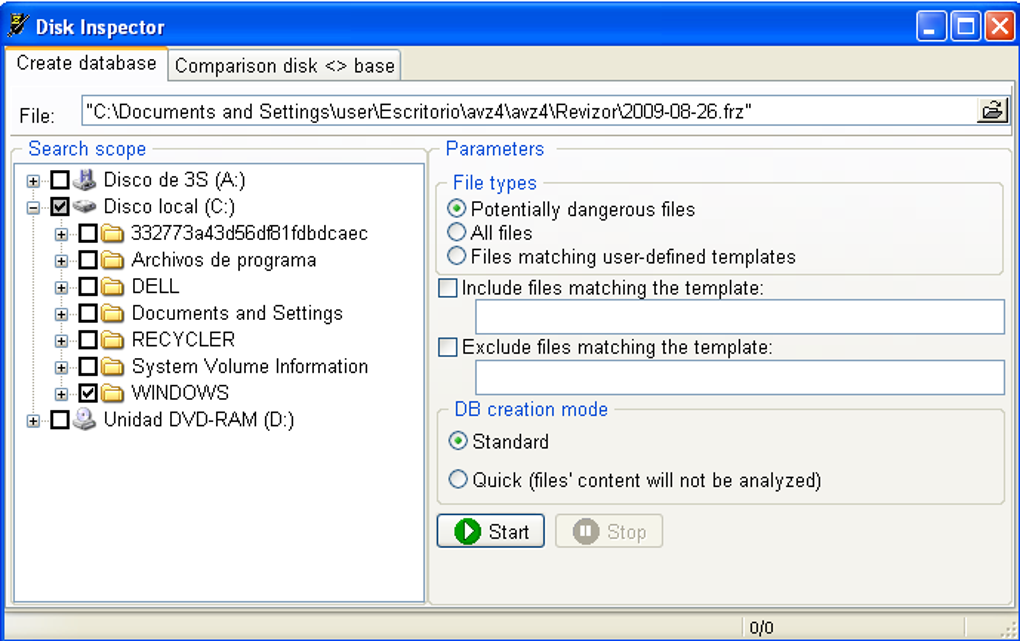Choose Quick DB creation mode
Screen dimensions: 1020x641
click(x=458, y=480)
